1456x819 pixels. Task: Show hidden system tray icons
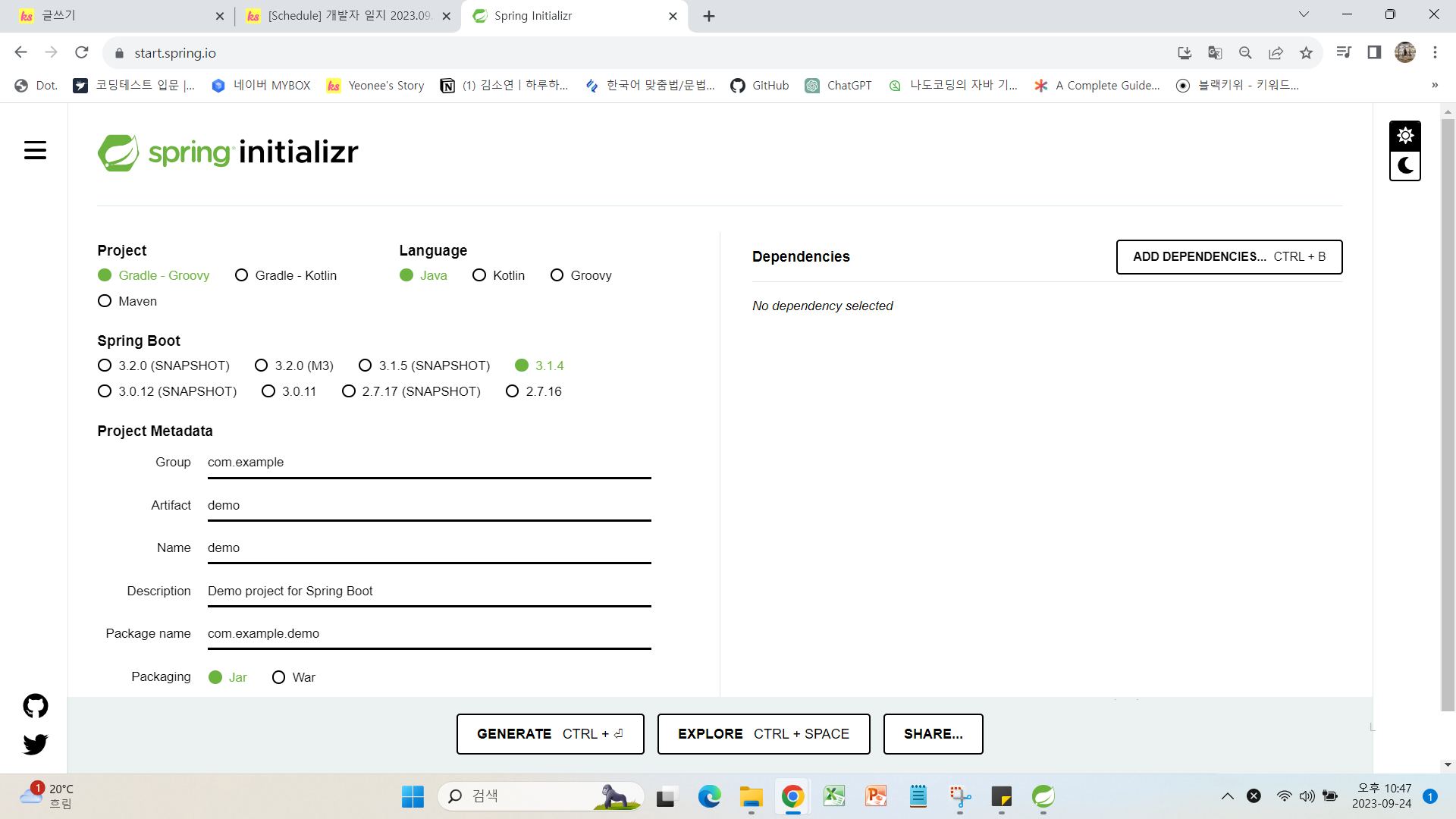coord(1227,796)
